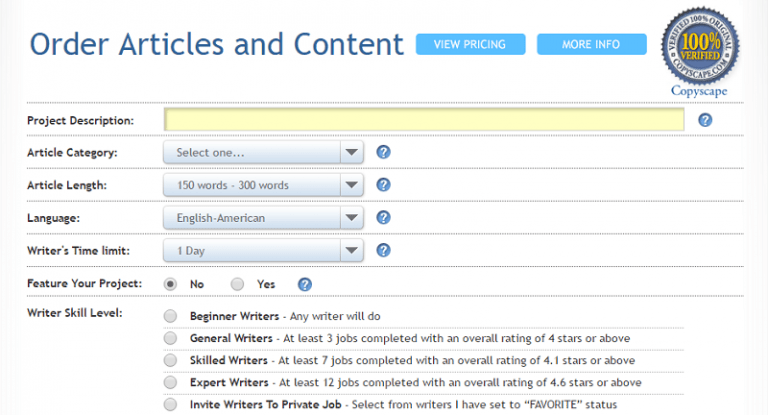The width and height of the screenshot is (768, 415).
Task: Click the Project Description label
Action: [80, 121]
